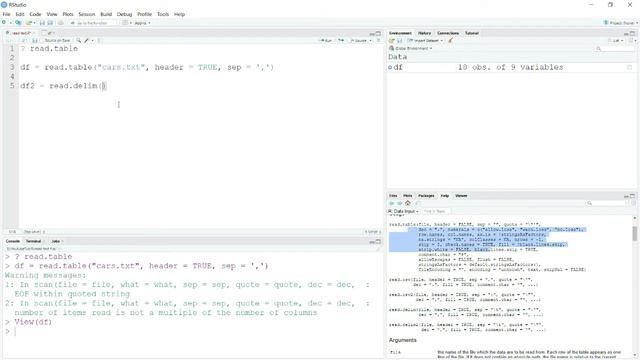Focus the Help search field
Screen dimensions: 640x360
(x=608, y=203)
